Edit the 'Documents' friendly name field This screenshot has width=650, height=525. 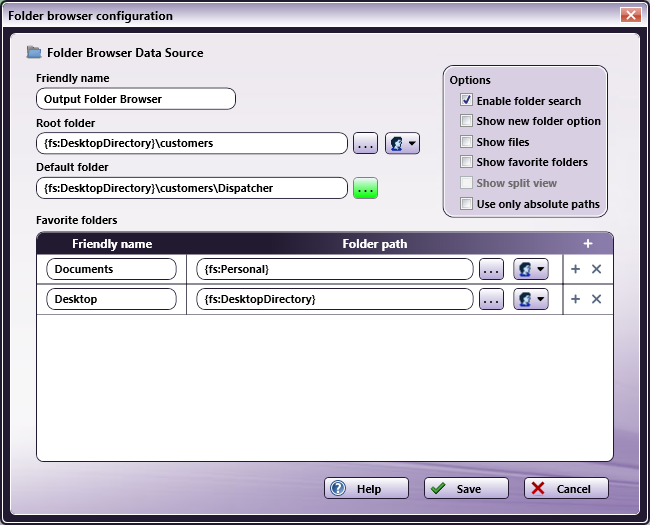(112, 269)
